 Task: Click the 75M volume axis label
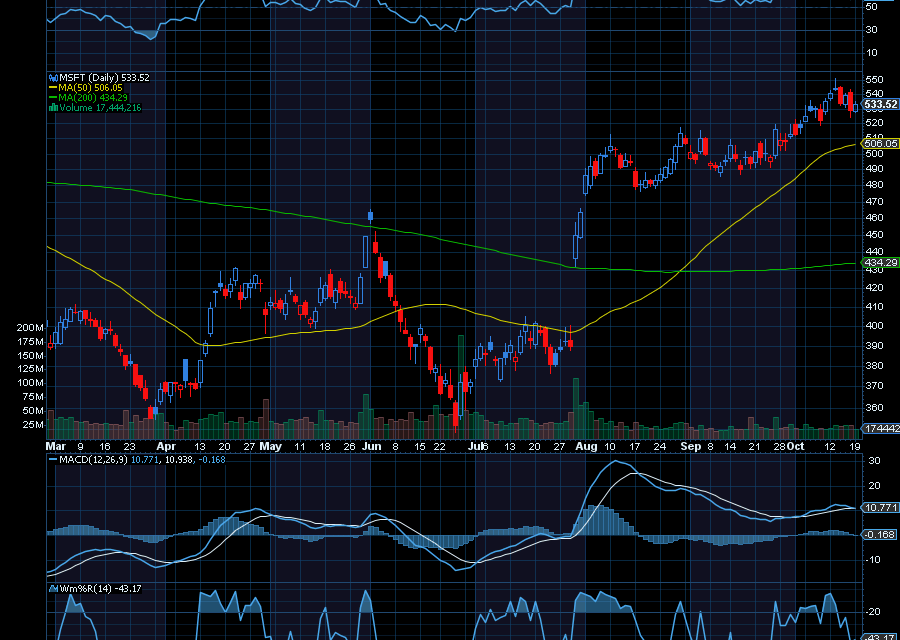(x=33, y=397)
